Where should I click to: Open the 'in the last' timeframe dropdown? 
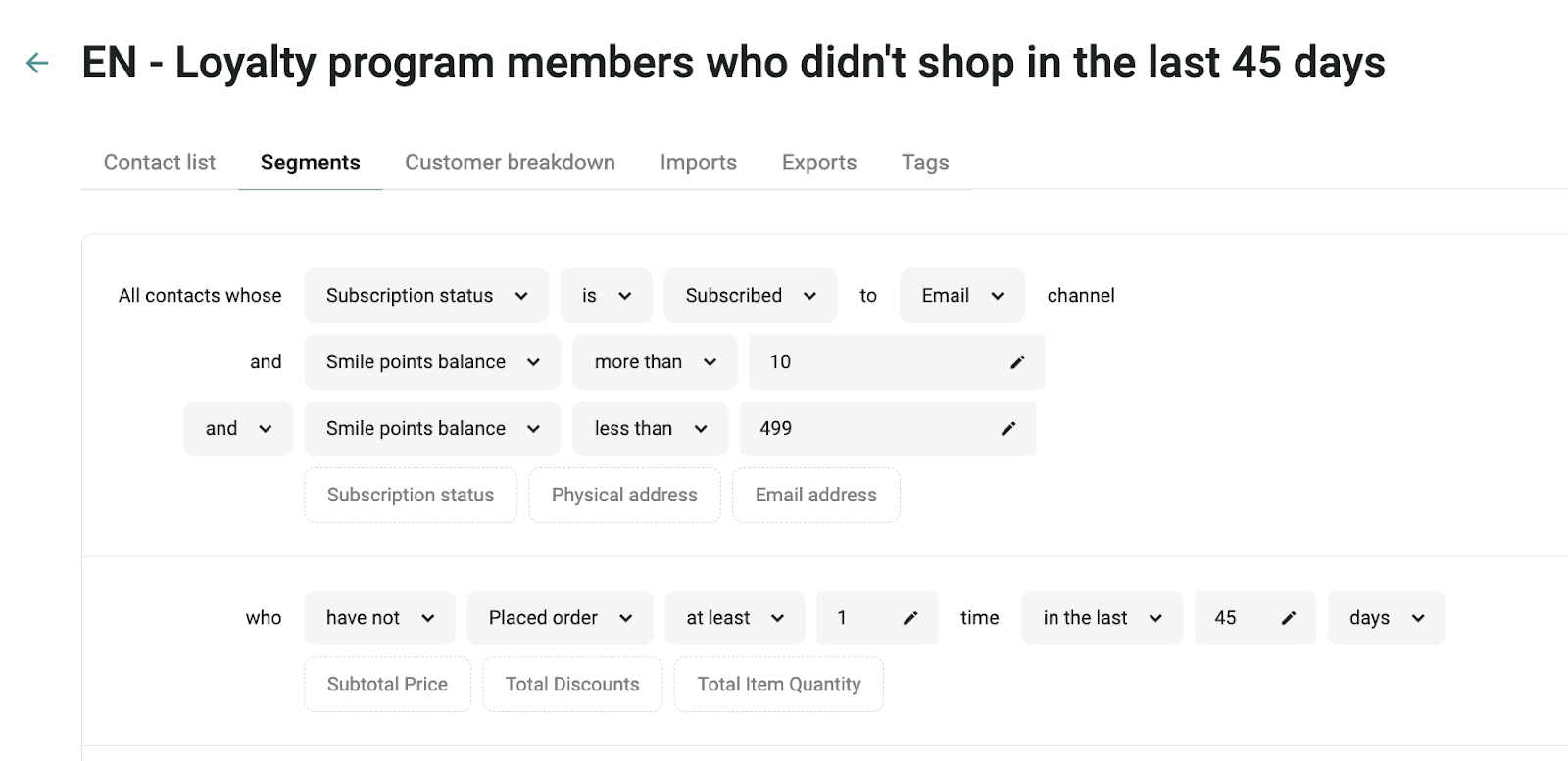pyautogui.click(x=1102, y=618)
